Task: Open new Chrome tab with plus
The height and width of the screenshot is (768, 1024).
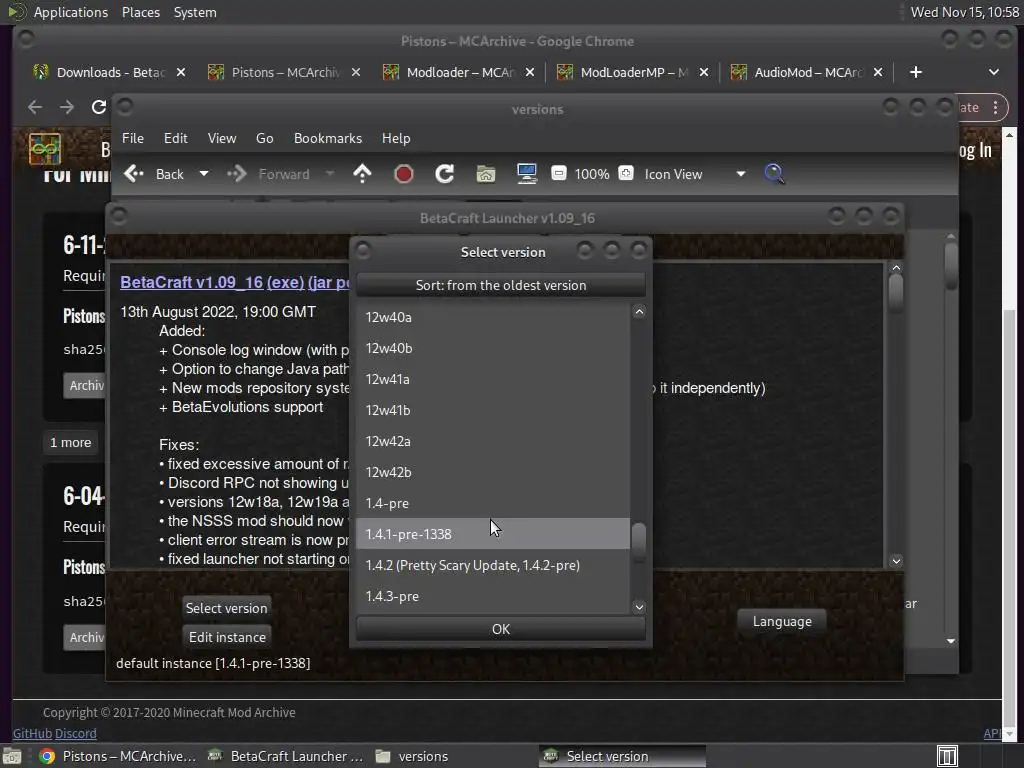Action: [916, 72]
